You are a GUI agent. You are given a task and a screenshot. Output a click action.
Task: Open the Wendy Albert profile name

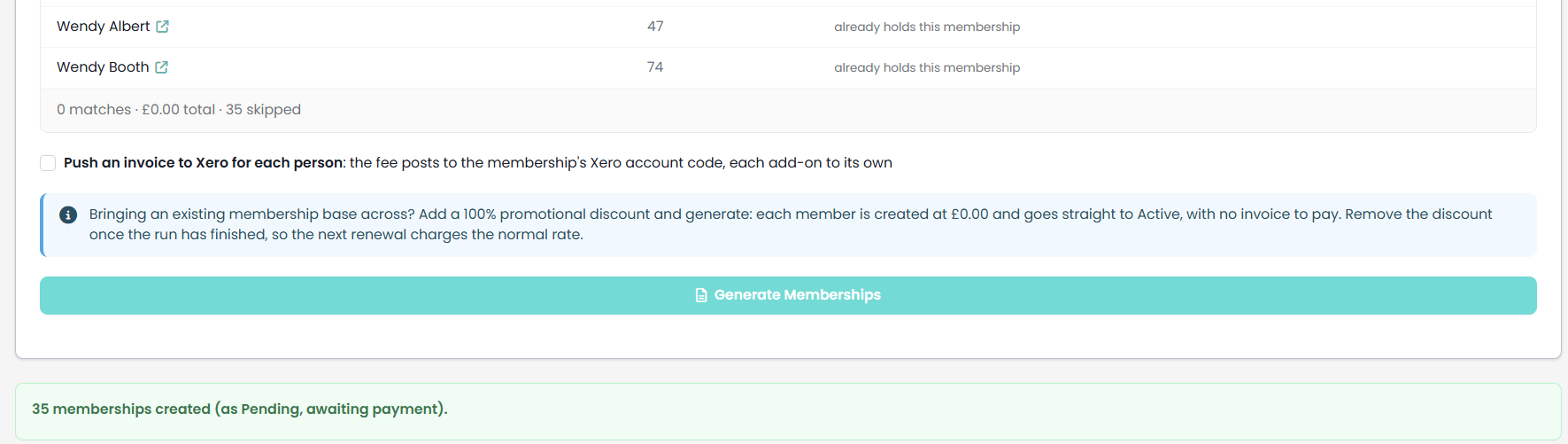pos(103,27)
